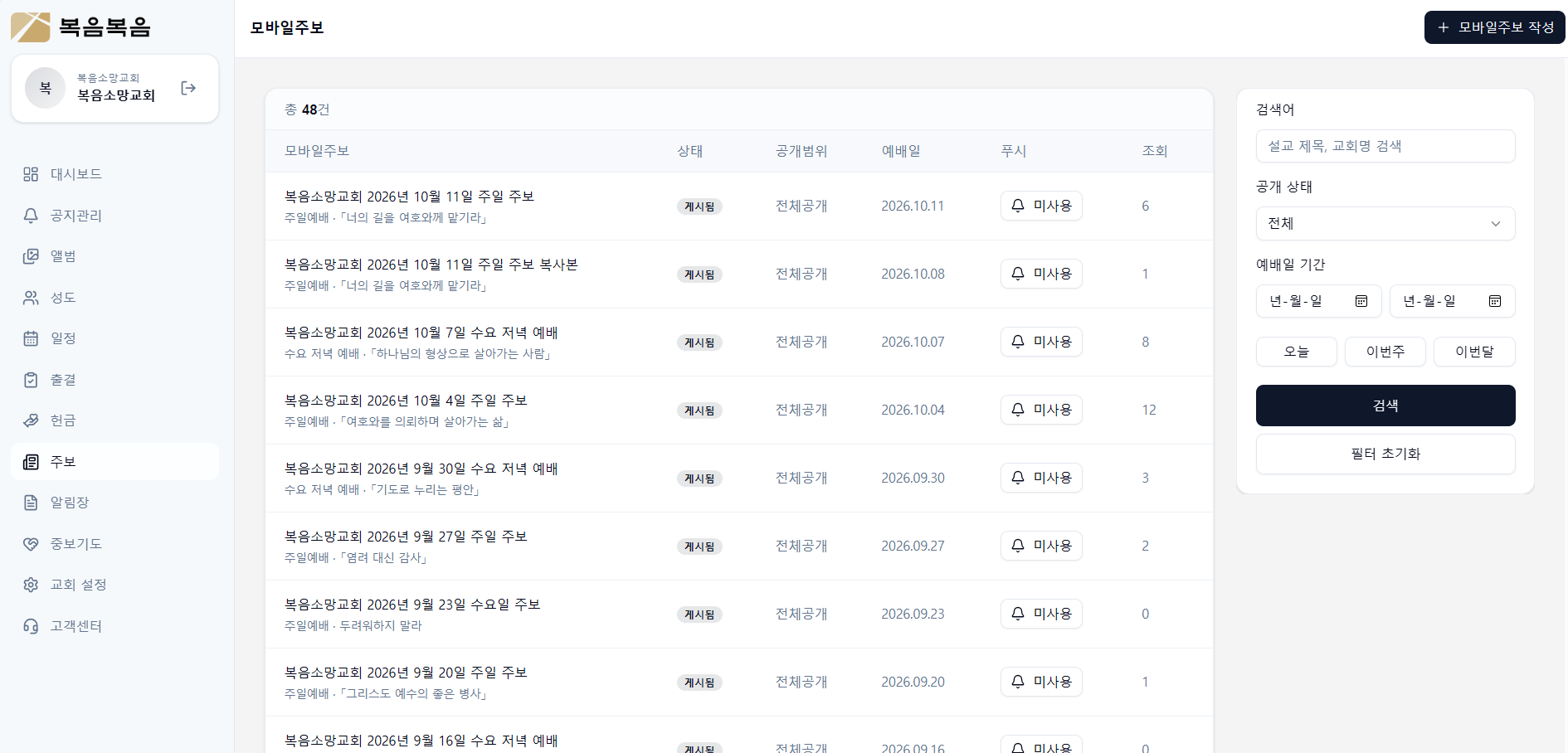The image size is (1568, 753).
Task: Open the start date calendar picker icon
Action: coord(1361,301)
